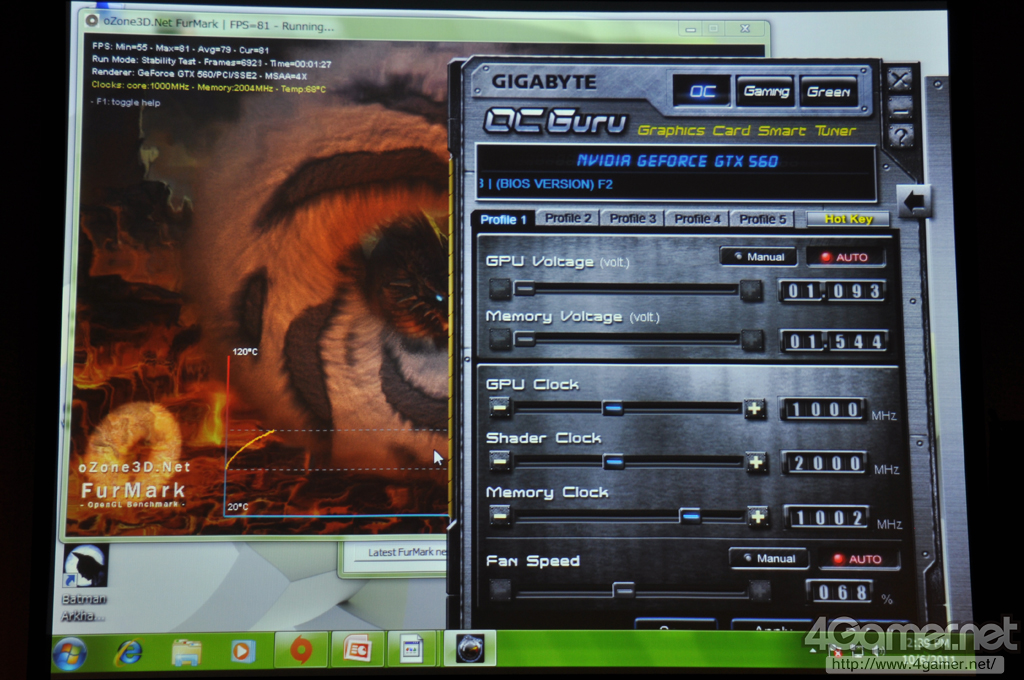Set GPU Voltage mode to AUTO
This screenshot has width=1024, height=680.
[845, 257]
